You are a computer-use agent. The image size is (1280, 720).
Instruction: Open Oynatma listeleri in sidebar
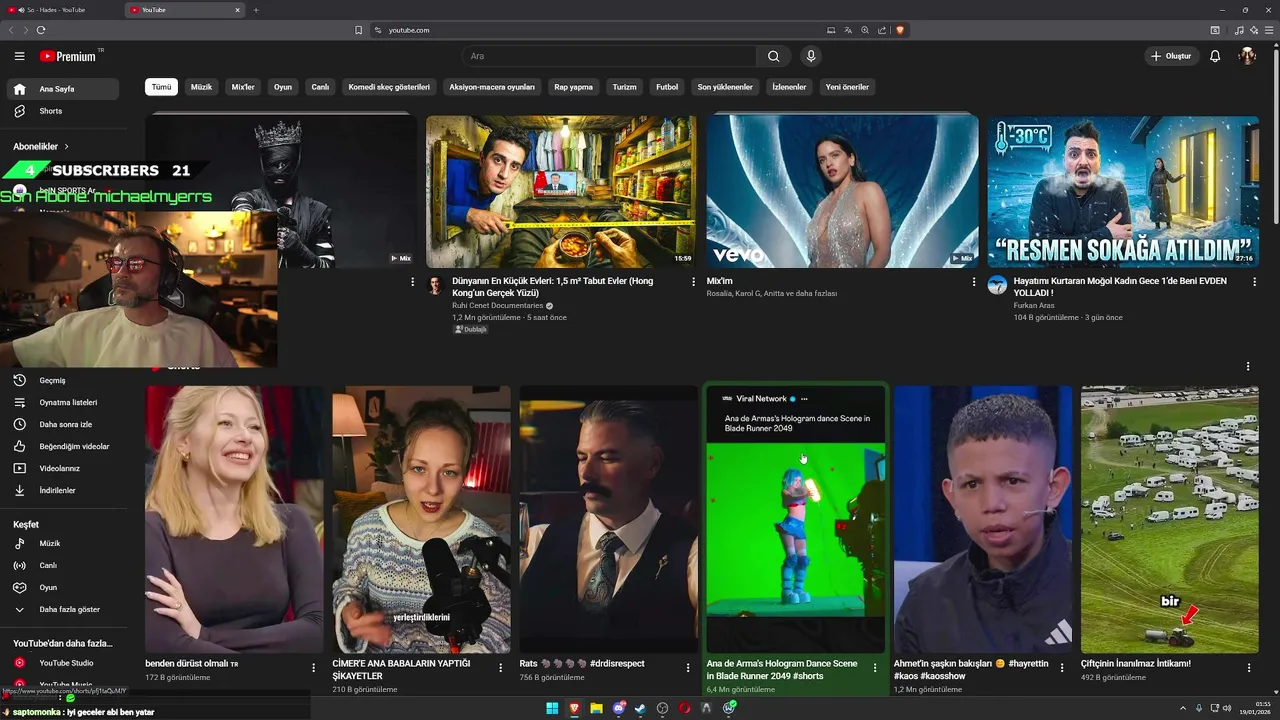click(63, 402)
